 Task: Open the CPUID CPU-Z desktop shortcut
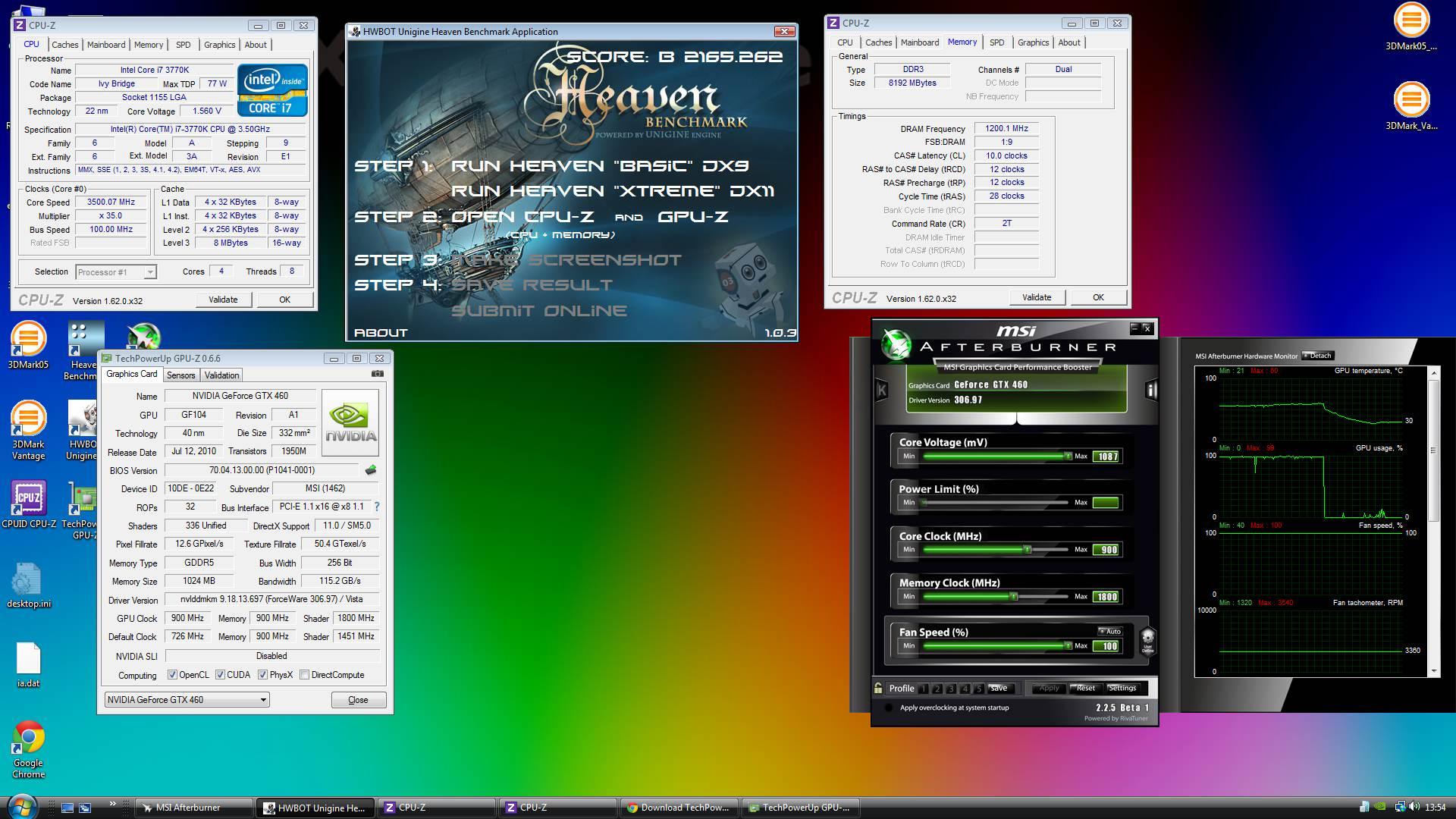[29, 504]
